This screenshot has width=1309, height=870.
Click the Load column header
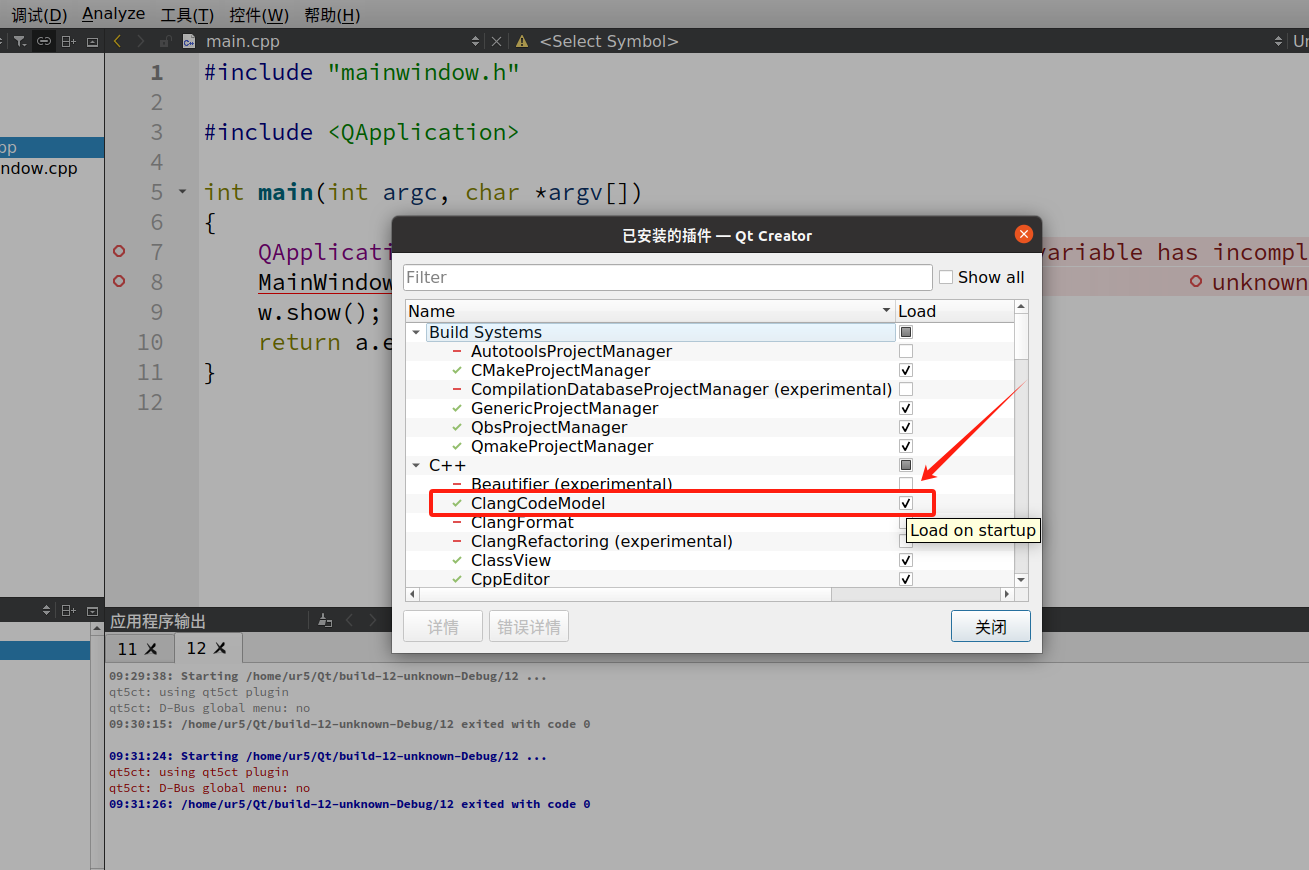click(954, 311)
